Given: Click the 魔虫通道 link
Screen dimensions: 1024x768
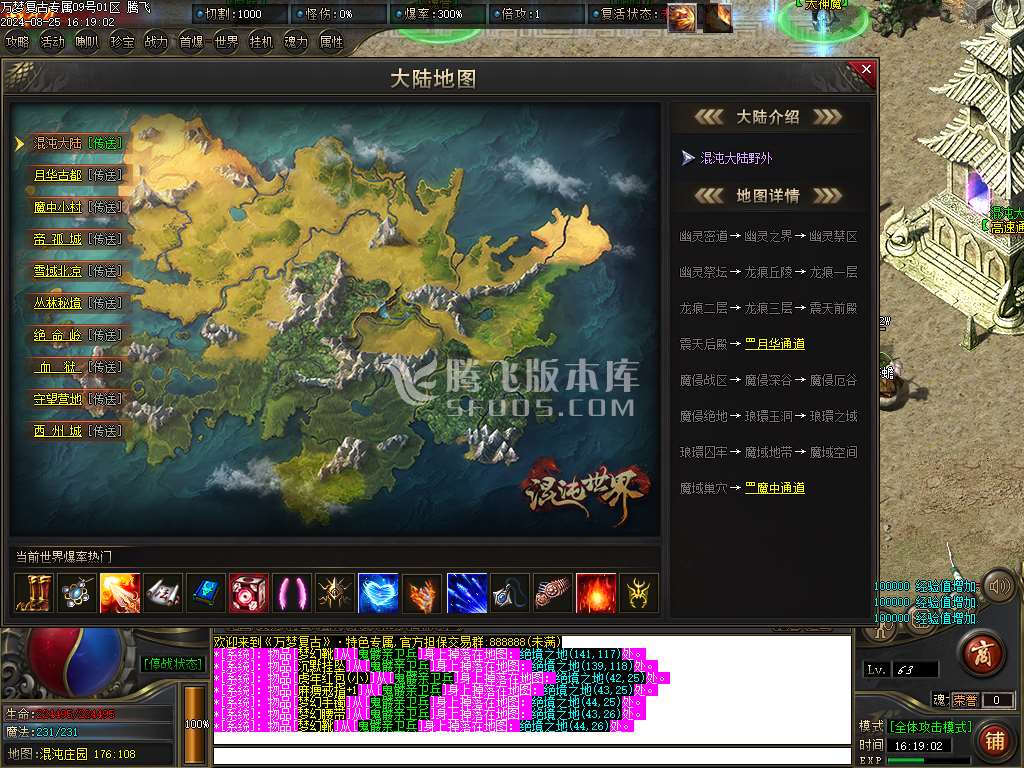Looking at the screenshot, I should [x=775, y=488].
